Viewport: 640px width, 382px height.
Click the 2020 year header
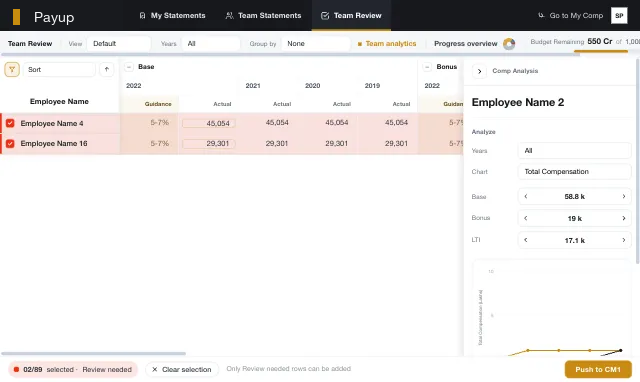312,86
